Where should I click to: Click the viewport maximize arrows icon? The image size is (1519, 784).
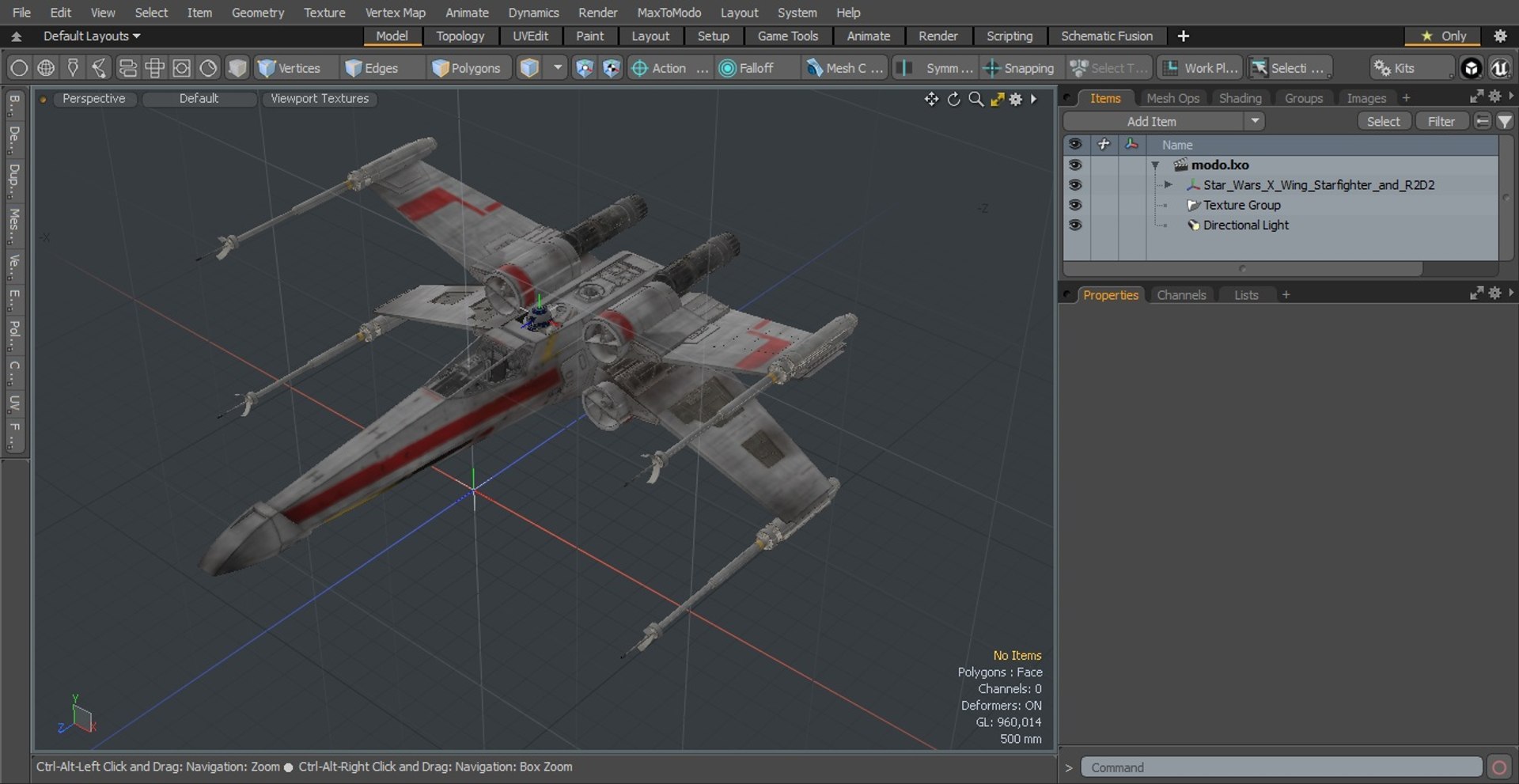point(997,99)
